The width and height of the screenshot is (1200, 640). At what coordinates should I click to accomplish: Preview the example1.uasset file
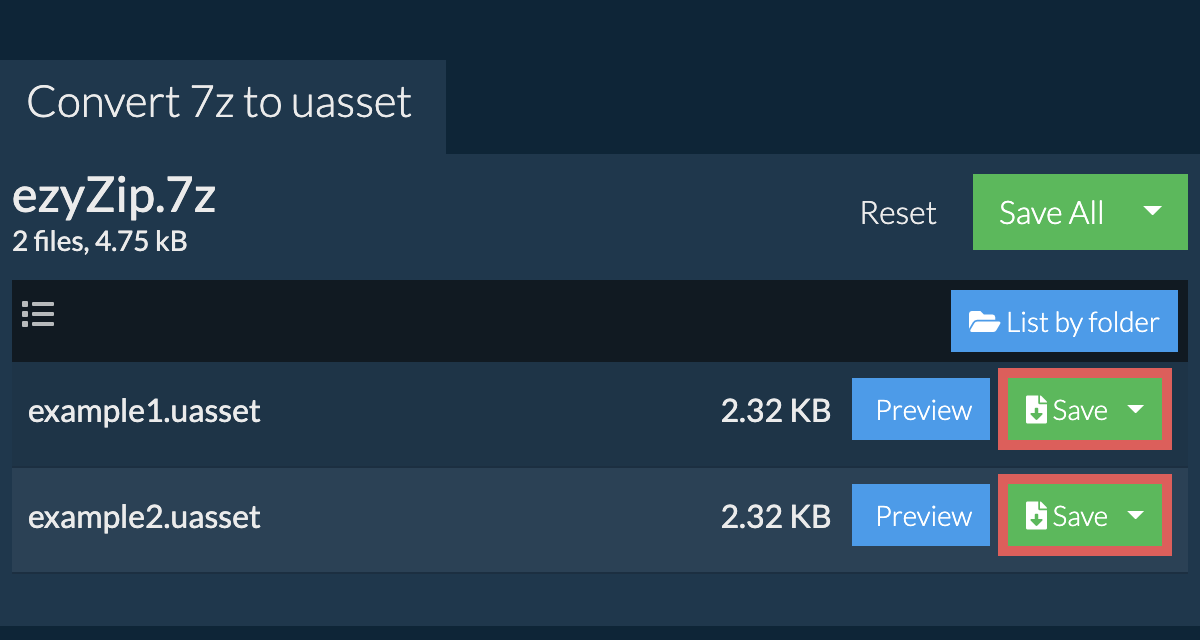[x=923, y=411]
